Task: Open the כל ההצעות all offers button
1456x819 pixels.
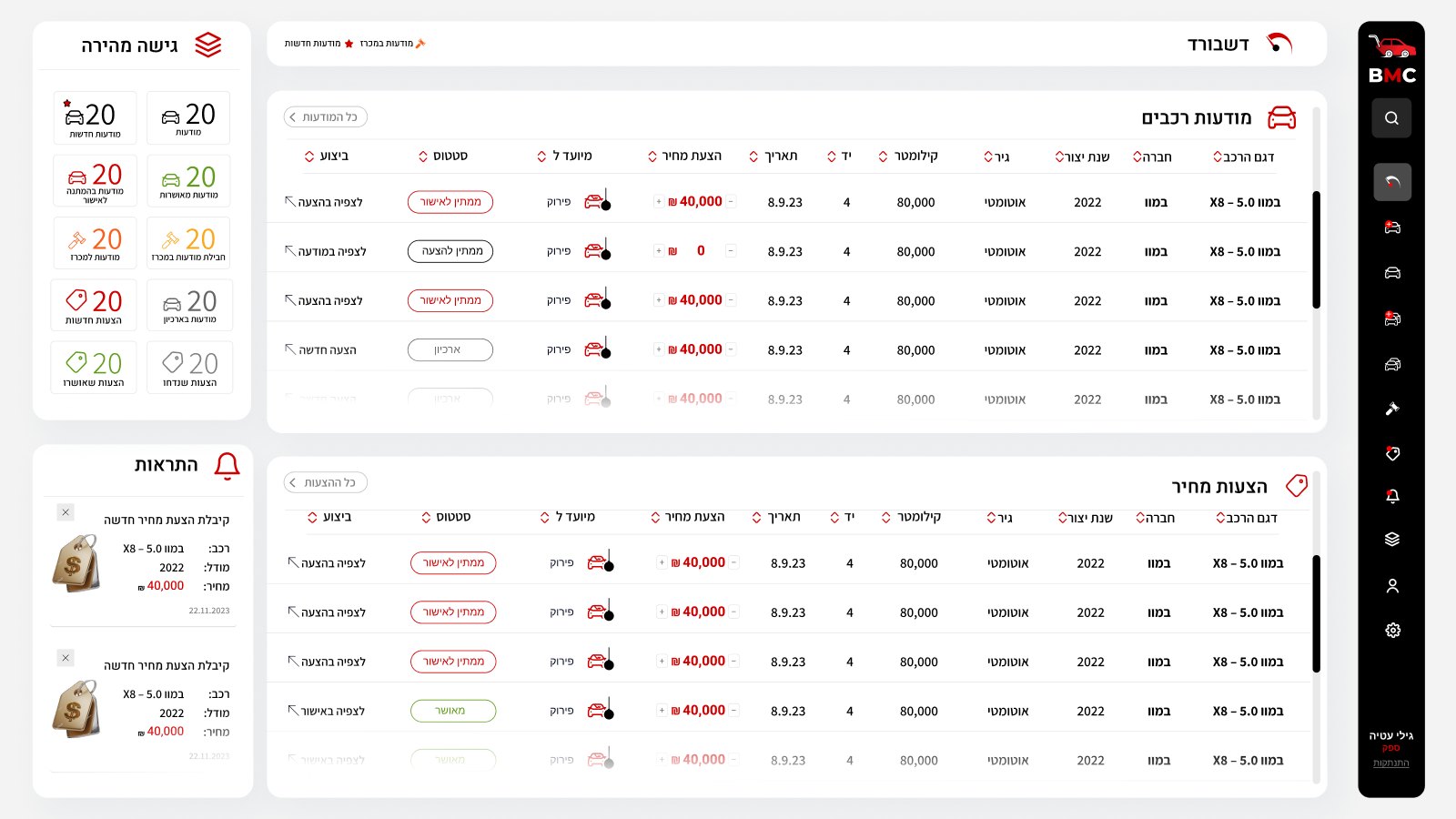Action: [x=326, y=482]
